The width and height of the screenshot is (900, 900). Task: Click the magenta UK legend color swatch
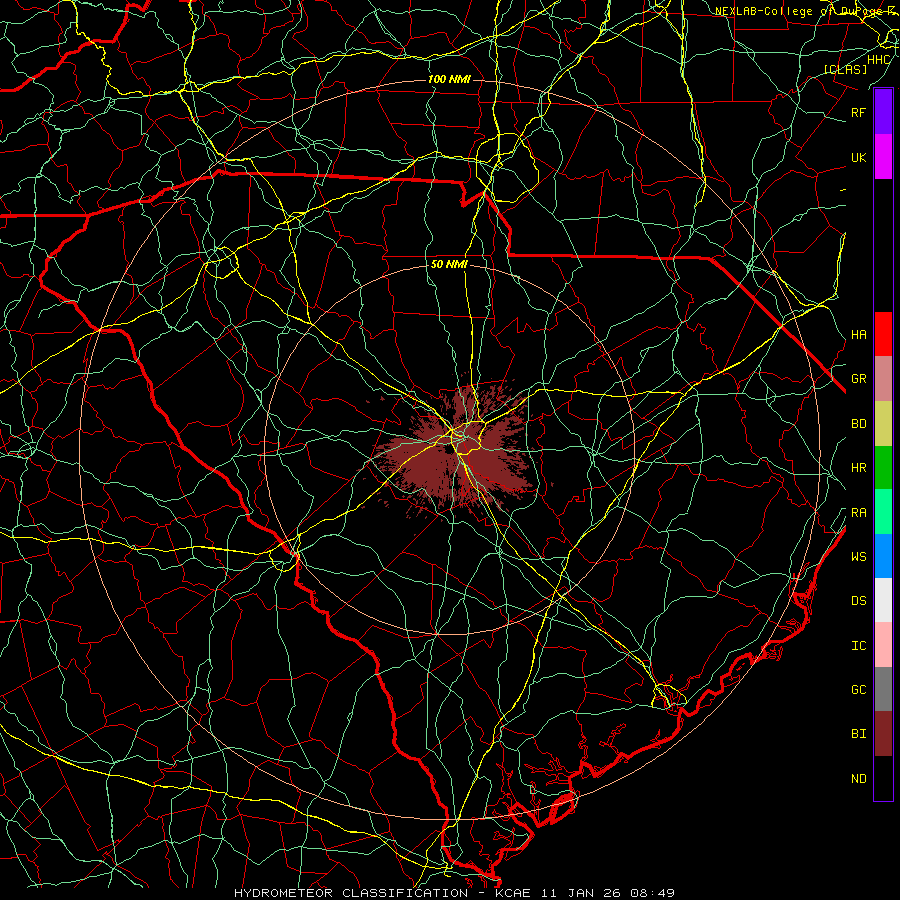(883, 157)
